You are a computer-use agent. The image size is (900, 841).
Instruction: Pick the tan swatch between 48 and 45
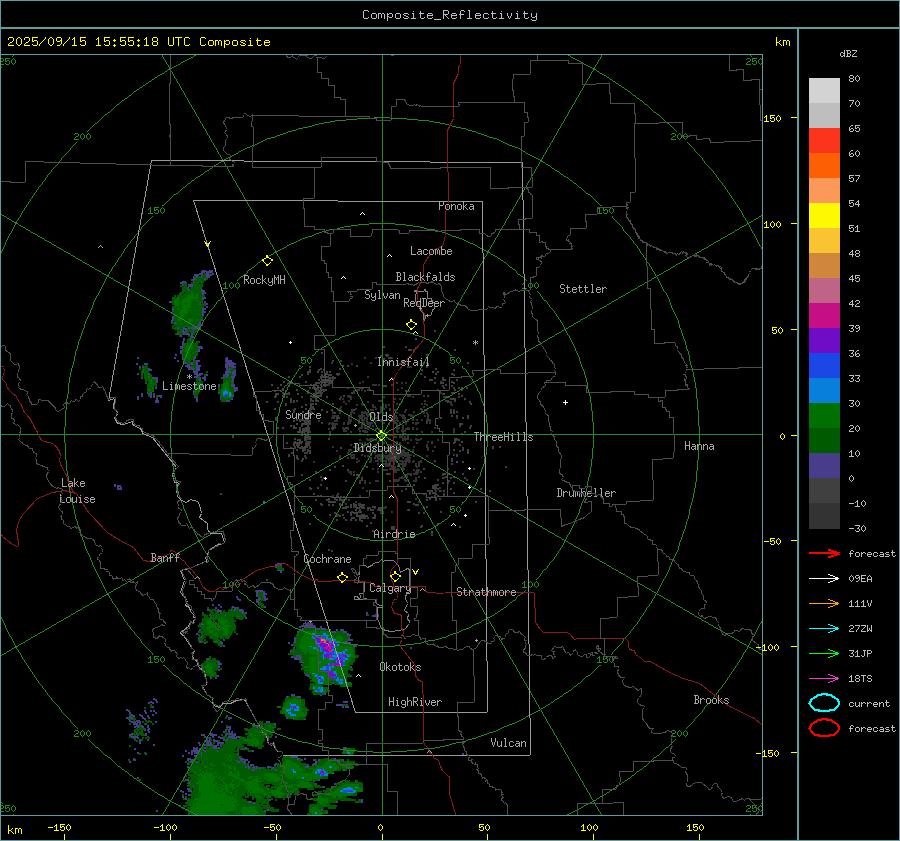(x=824, y=266)
